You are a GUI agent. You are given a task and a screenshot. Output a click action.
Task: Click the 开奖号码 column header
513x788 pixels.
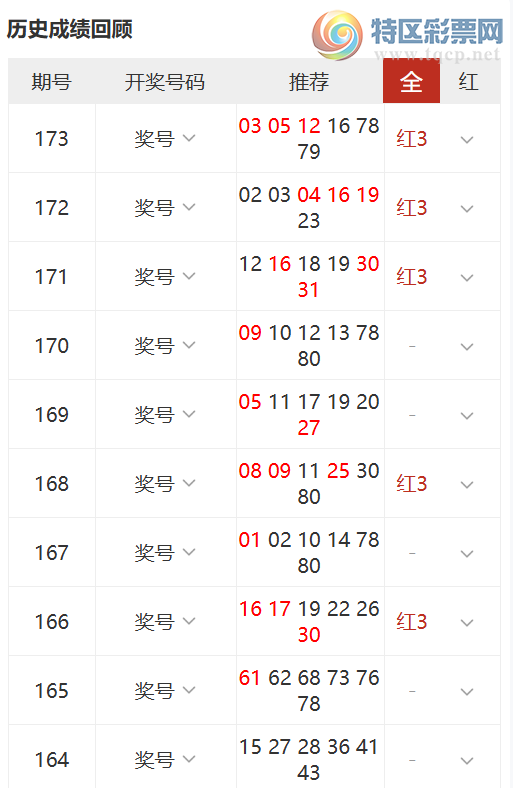tap(165, 82)
